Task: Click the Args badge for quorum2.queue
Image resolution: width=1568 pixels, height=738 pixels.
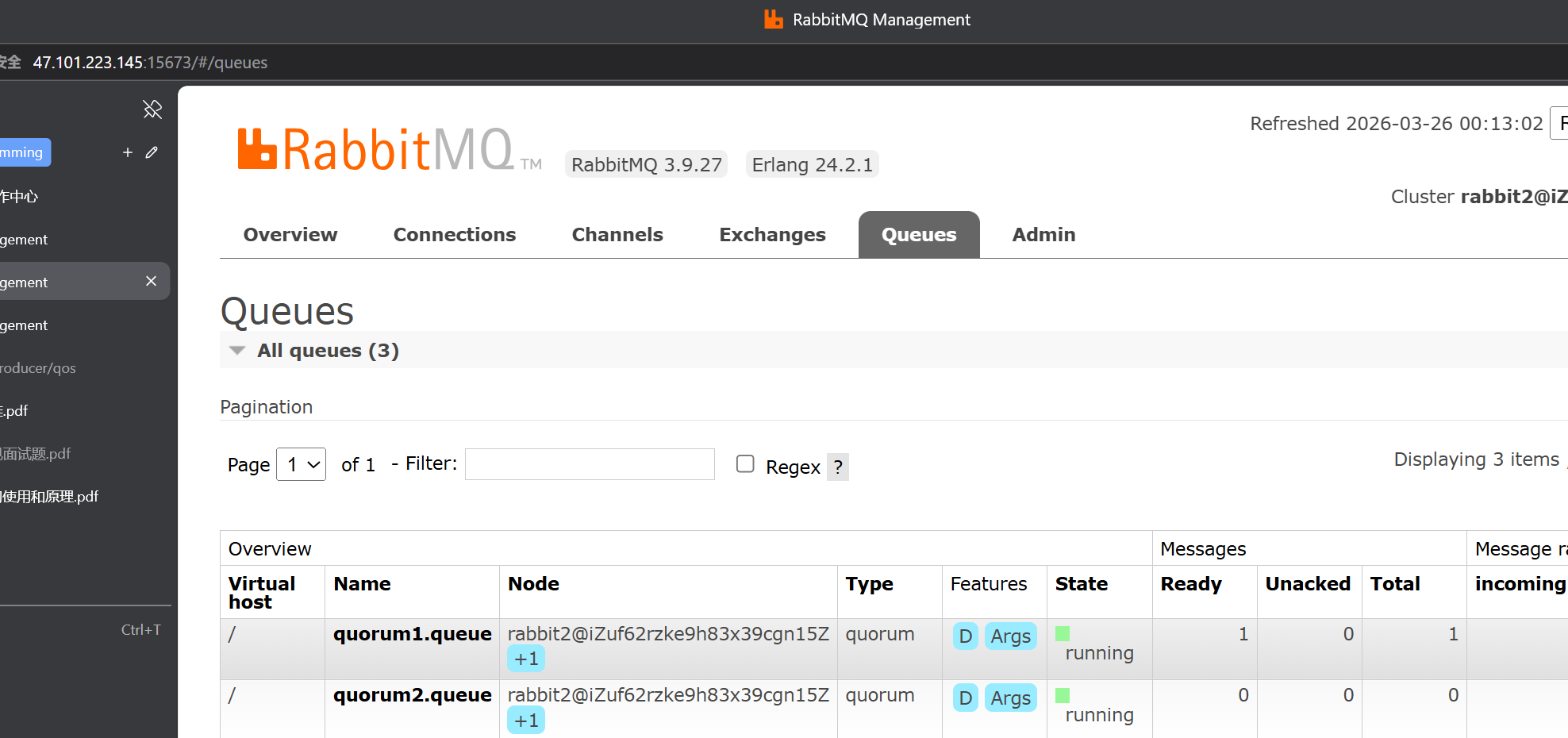Action: tap(1010, 698)
